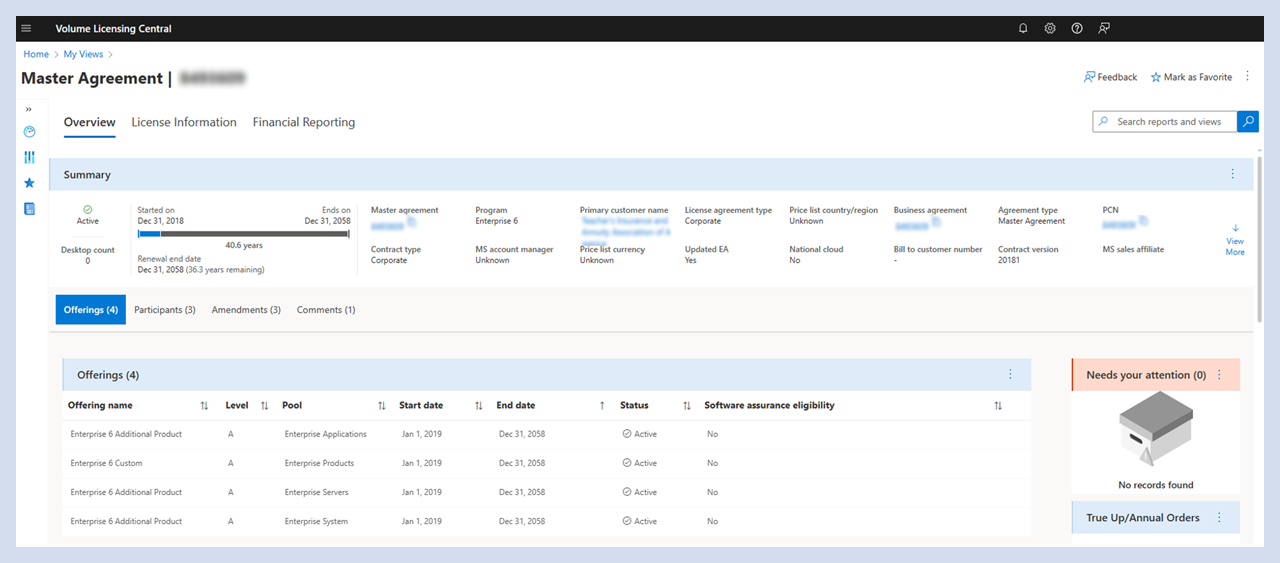The height and width of the screenshot is (563, 1280).
Task: Sort by Level column
Action: pos(264,406)
